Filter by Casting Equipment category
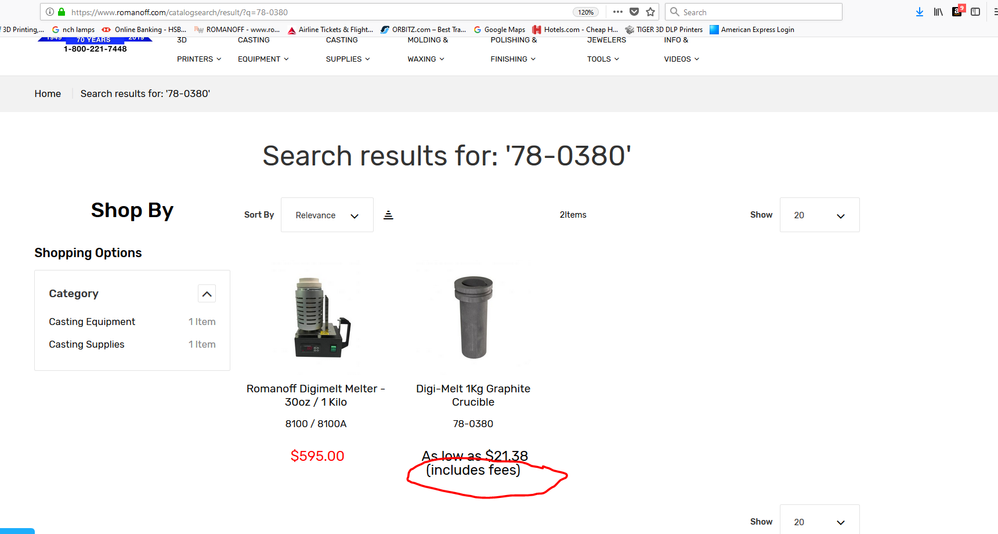This screenshot has height=534, width=998. 92,322
